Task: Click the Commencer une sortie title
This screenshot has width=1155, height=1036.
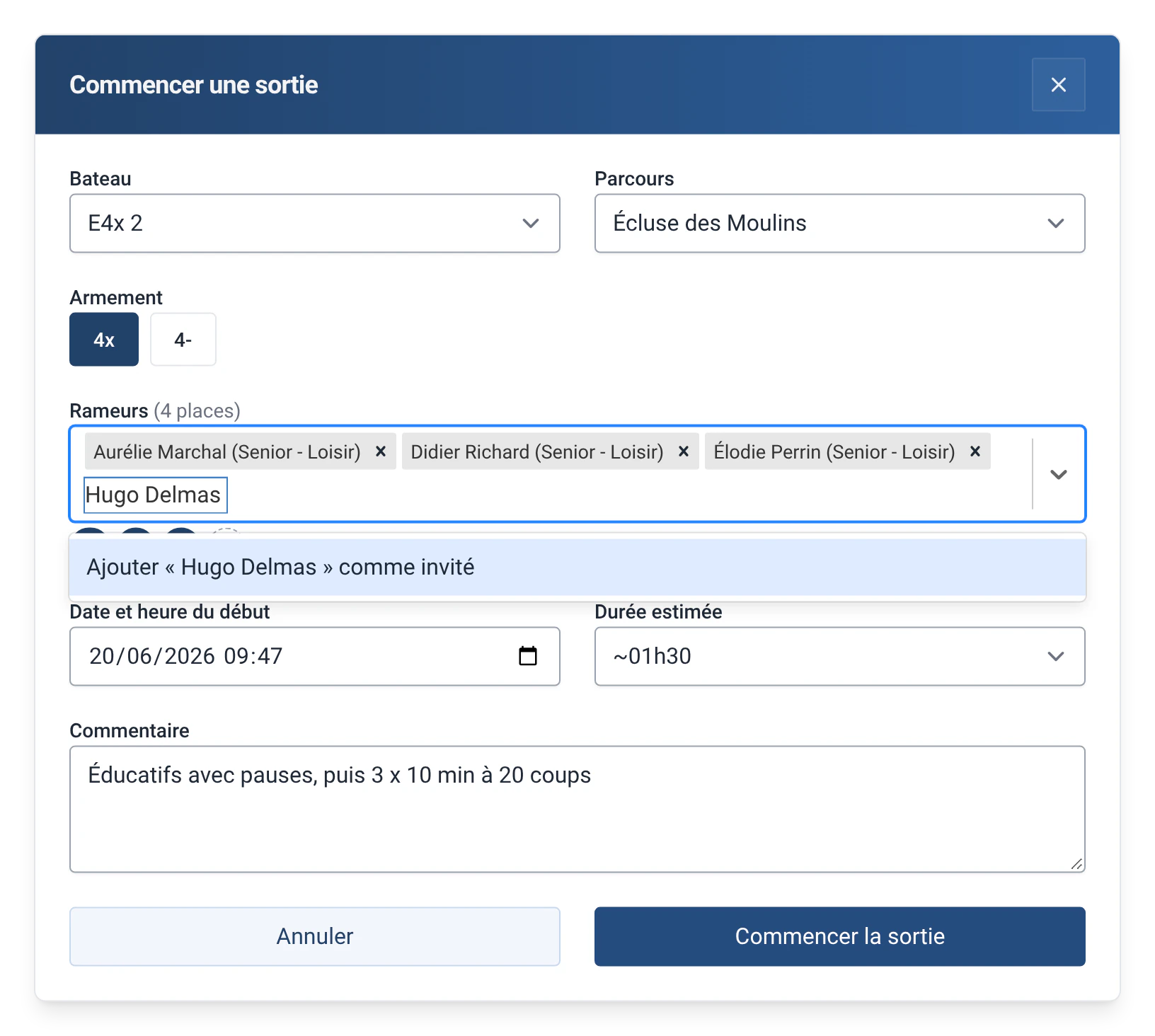Action: [x=194, y=85]
